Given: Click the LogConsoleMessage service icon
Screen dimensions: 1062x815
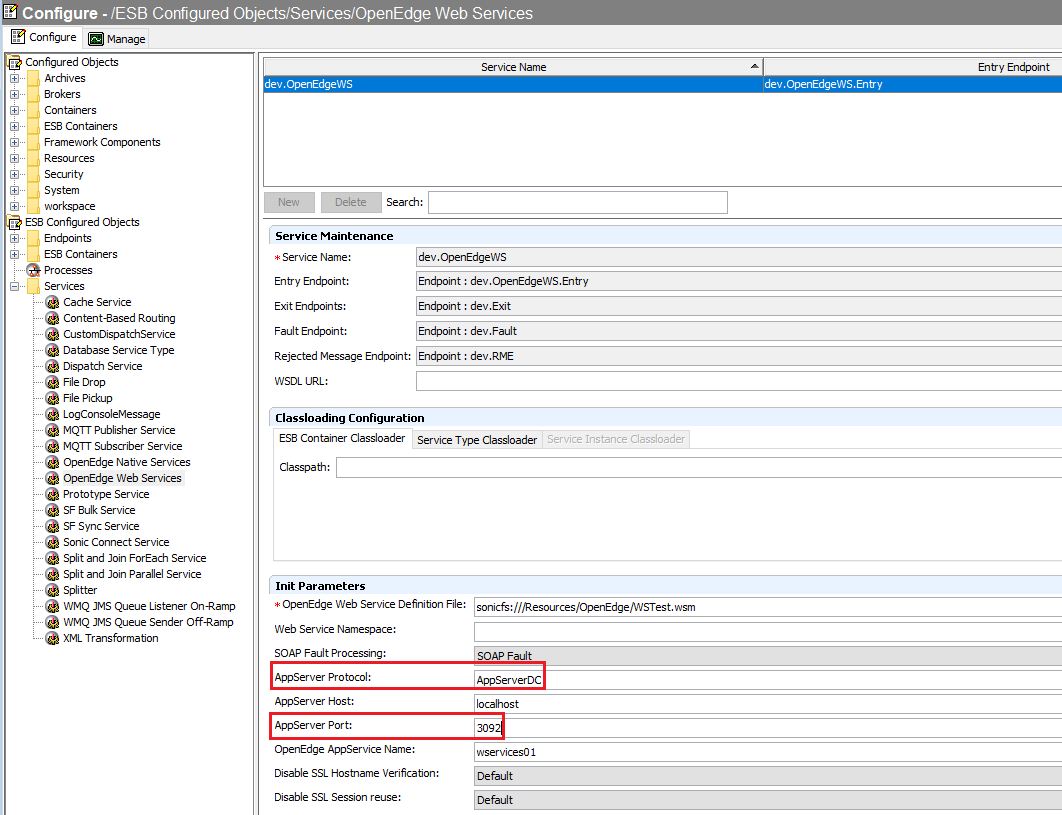Looking at the screenshot, I should pyautogui.click(x=52, y=414).
